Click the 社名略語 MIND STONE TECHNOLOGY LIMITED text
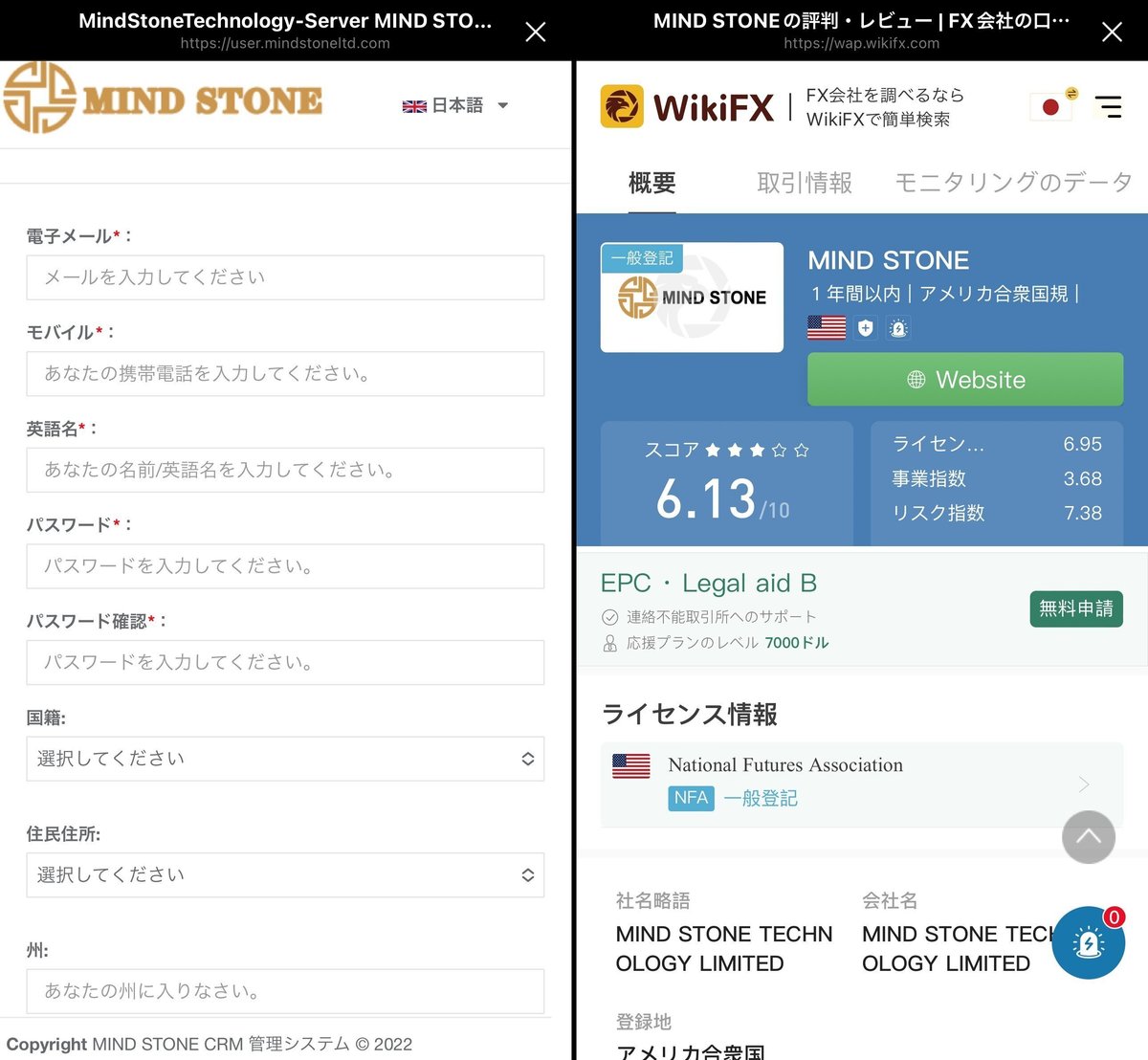This screenshot has height=1060, width=1148. point(724,948)
